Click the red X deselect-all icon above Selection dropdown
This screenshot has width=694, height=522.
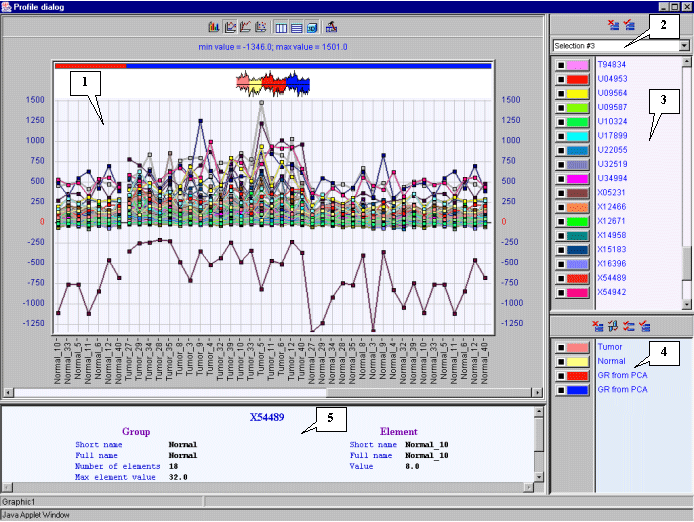(613, 26)
